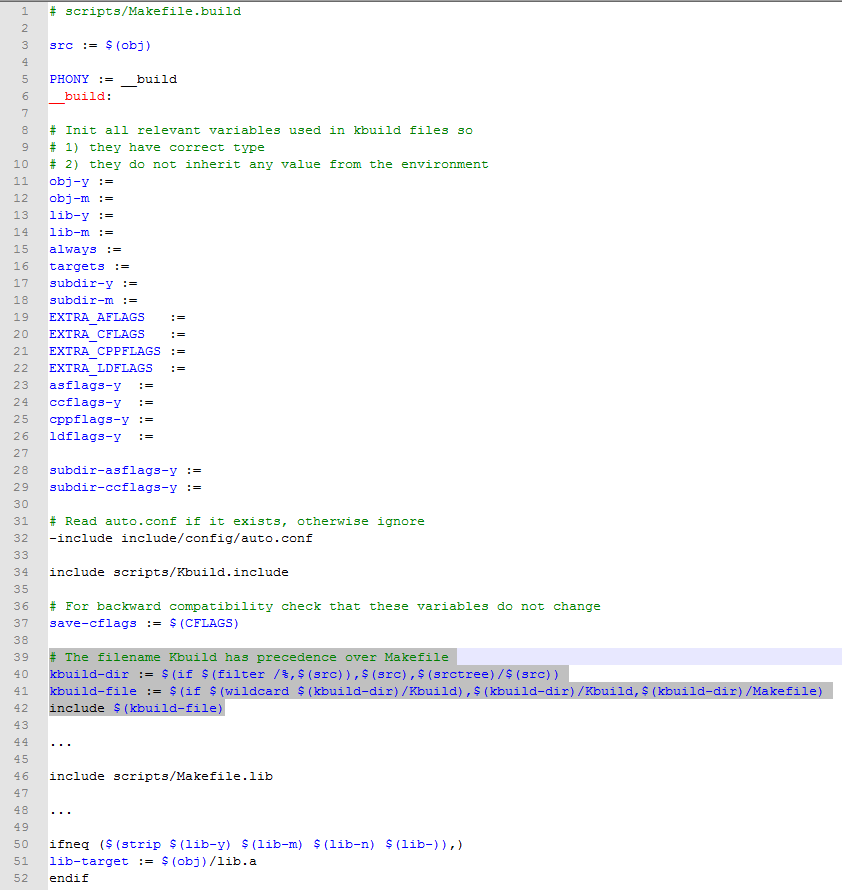Image resolution: width=842 pixels, height=890 pixels.
Task: Click the 'lib-m :=' assignment
Action: click(x=81, y=233)
